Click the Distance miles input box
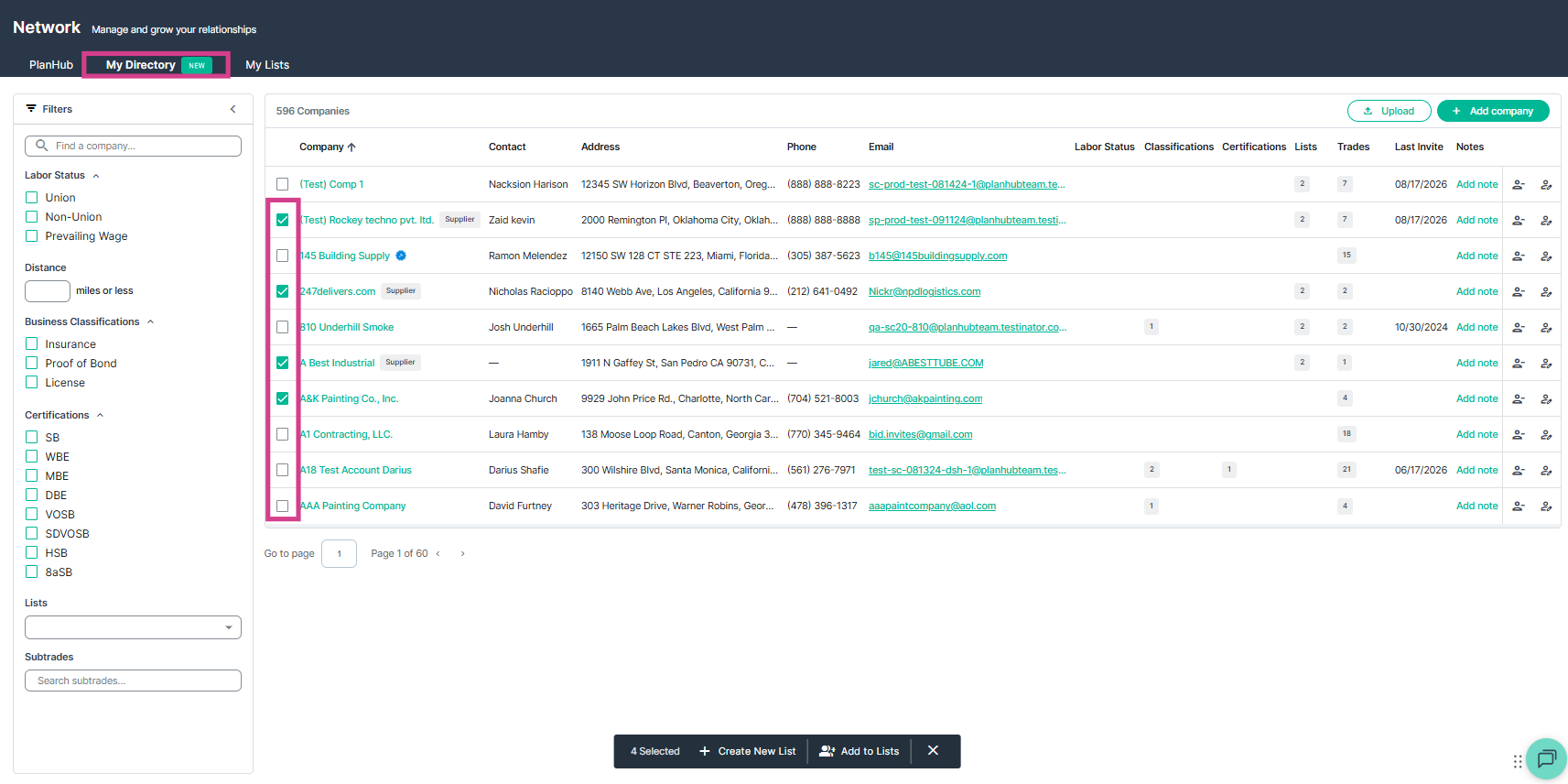This screenshot has width=1568, height=784. [48, 291]
